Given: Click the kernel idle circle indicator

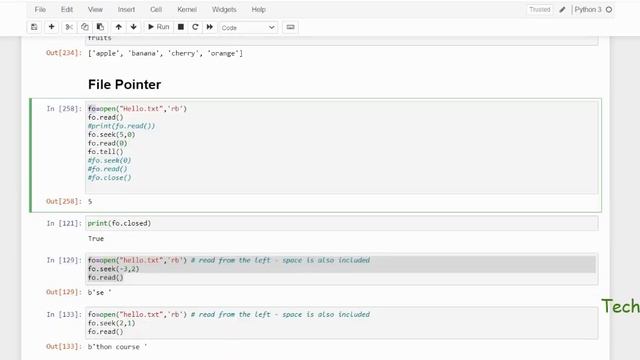Looking at the screenshot, I should click(609, 9).
